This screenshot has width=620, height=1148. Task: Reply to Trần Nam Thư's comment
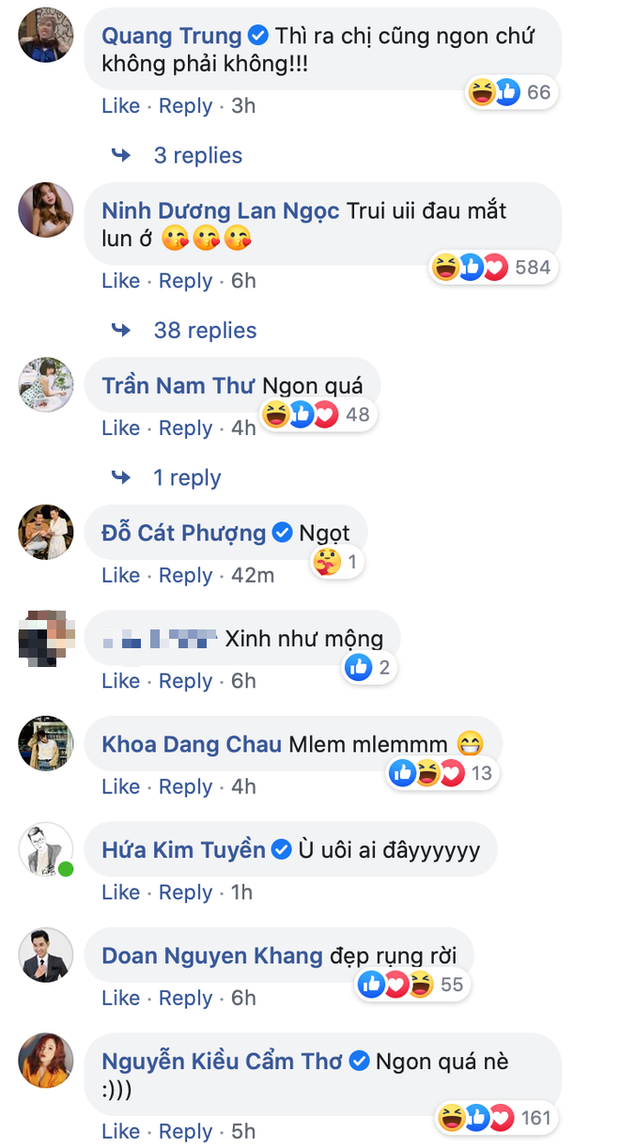185,428
